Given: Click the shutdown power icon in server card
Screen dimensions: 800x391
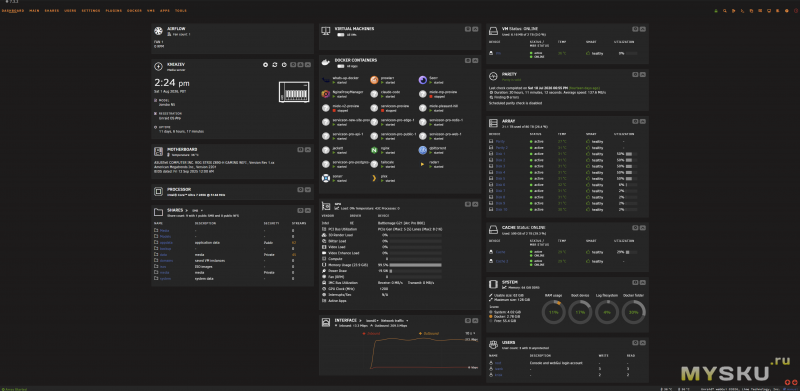Looking at the screenshot, I should click(284, 65).
